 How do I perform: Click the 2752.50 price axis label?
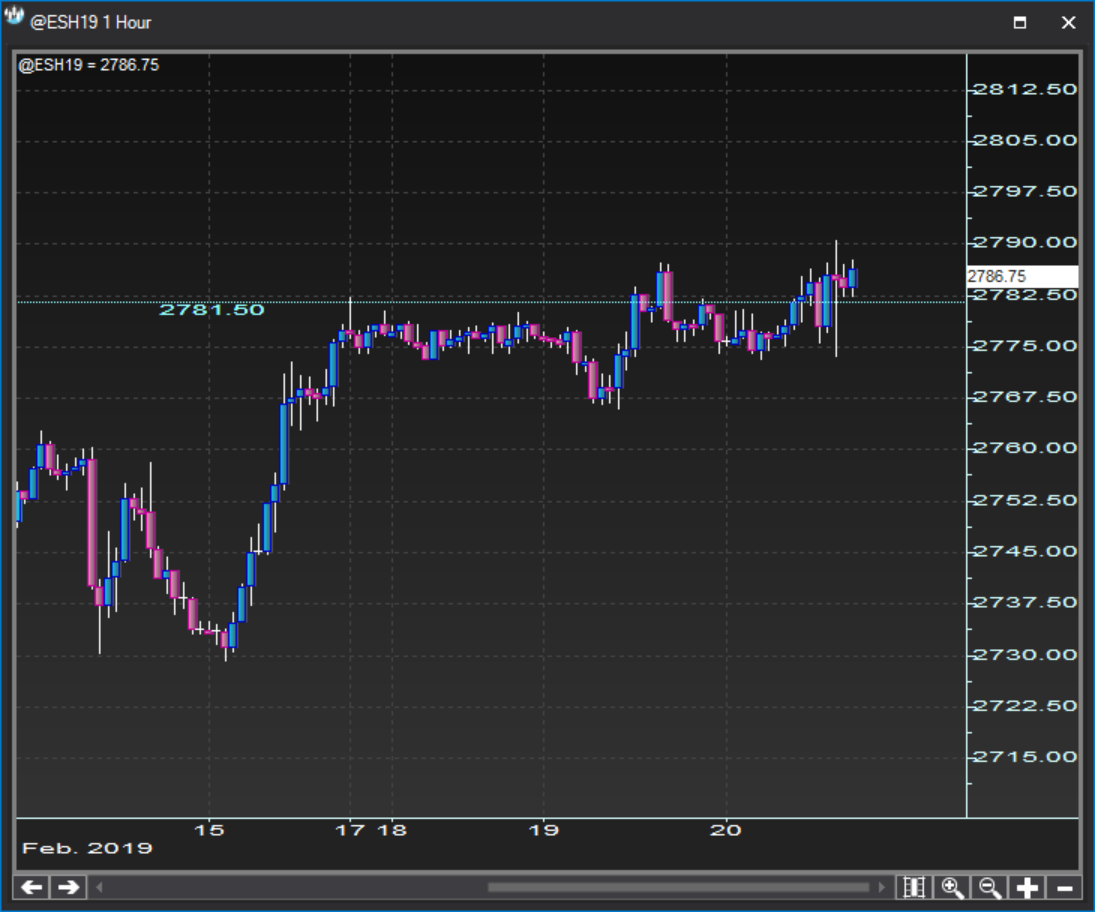tap(1024, 500)
